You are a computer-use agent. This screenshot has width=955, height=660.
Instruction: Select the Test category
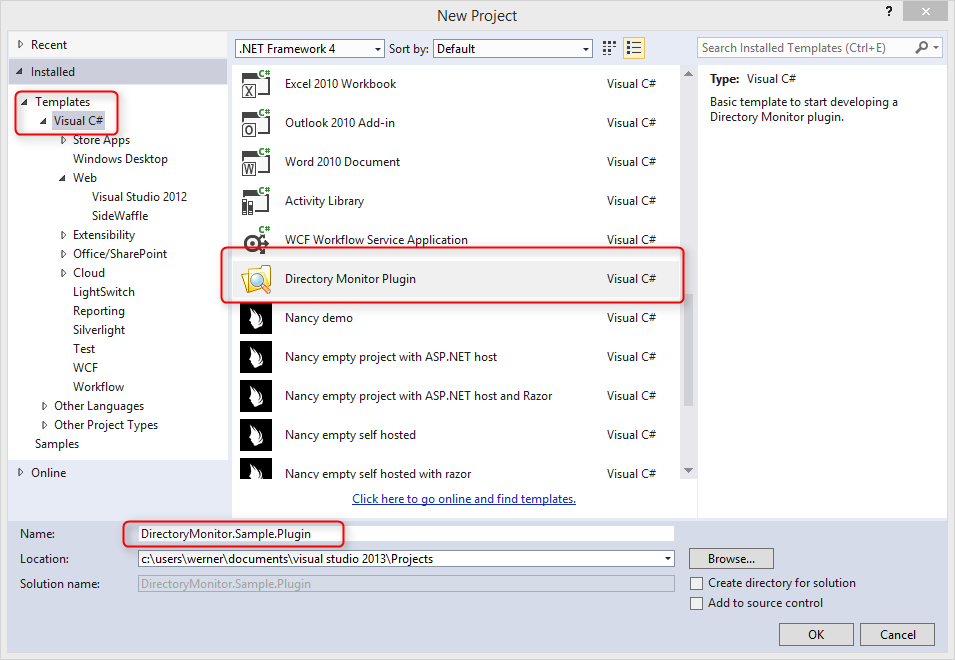[x=84, y=349]
